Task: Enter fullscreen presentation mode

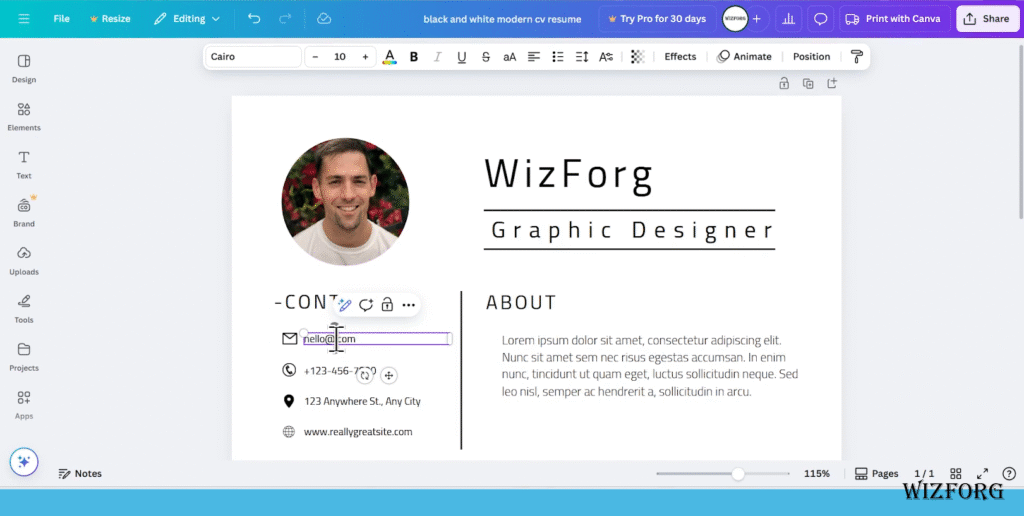Action: [x=982, y=474]
